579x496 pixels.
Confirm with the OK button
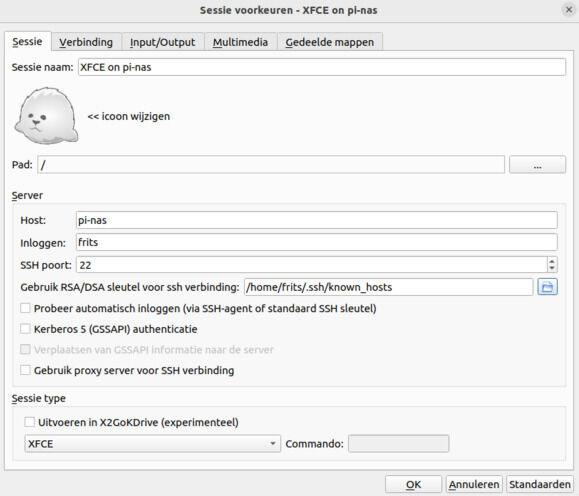pos(413,485)
